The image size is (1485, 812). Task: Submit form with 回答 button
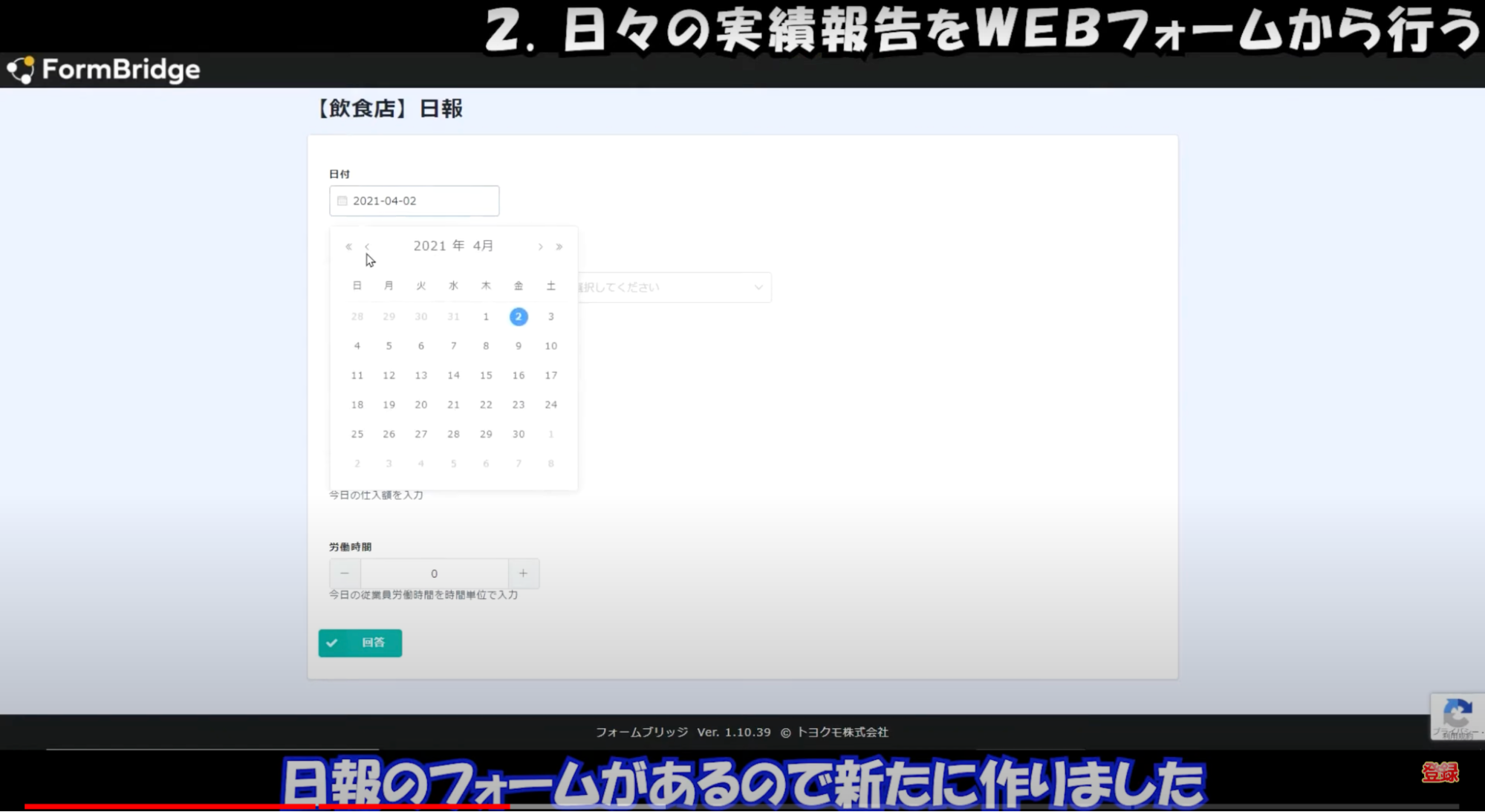point(360,643)
